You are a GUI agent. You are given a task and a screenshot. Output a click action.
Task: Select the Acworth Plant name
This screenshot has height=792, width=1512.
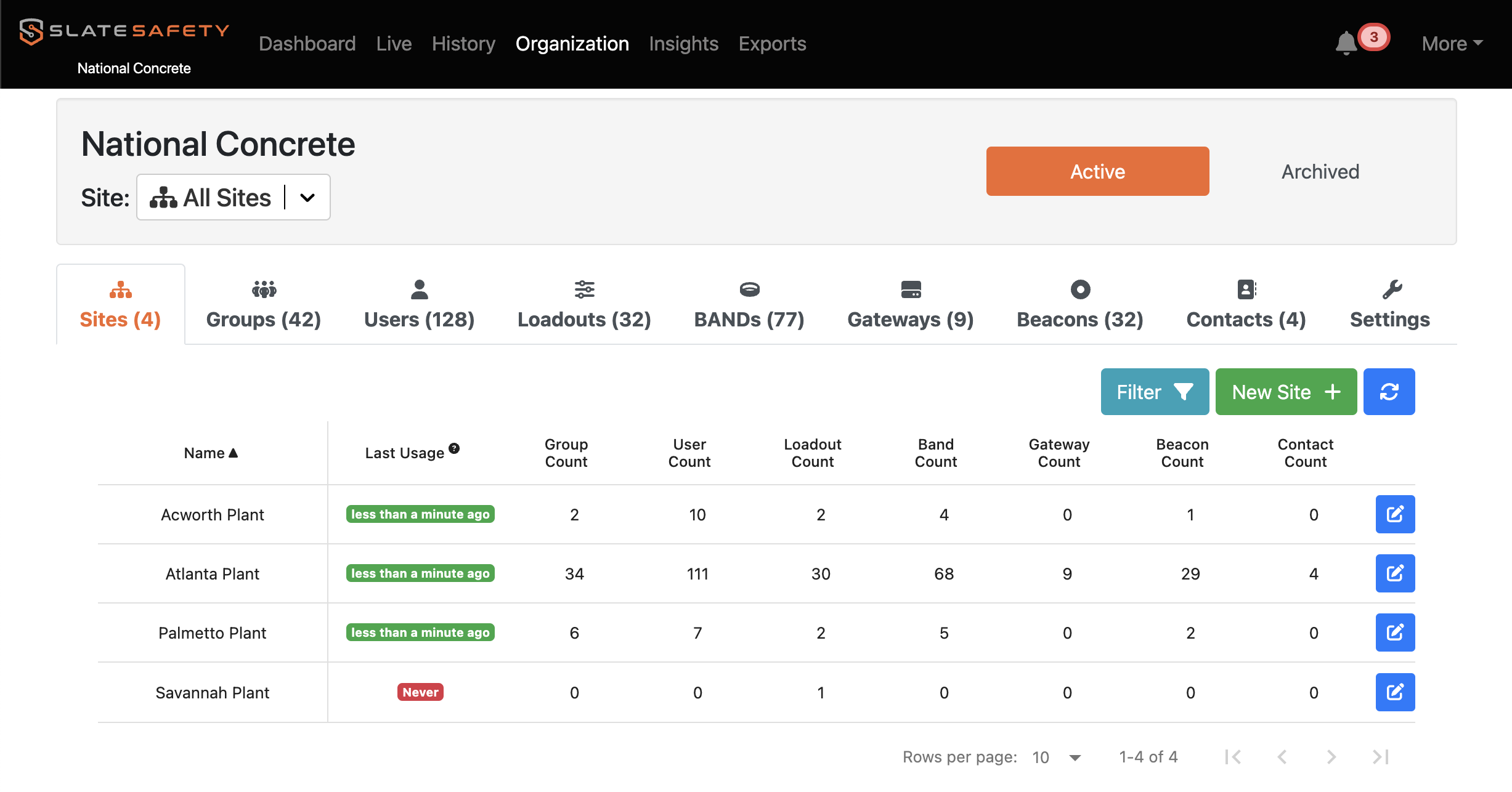[213, 514]
